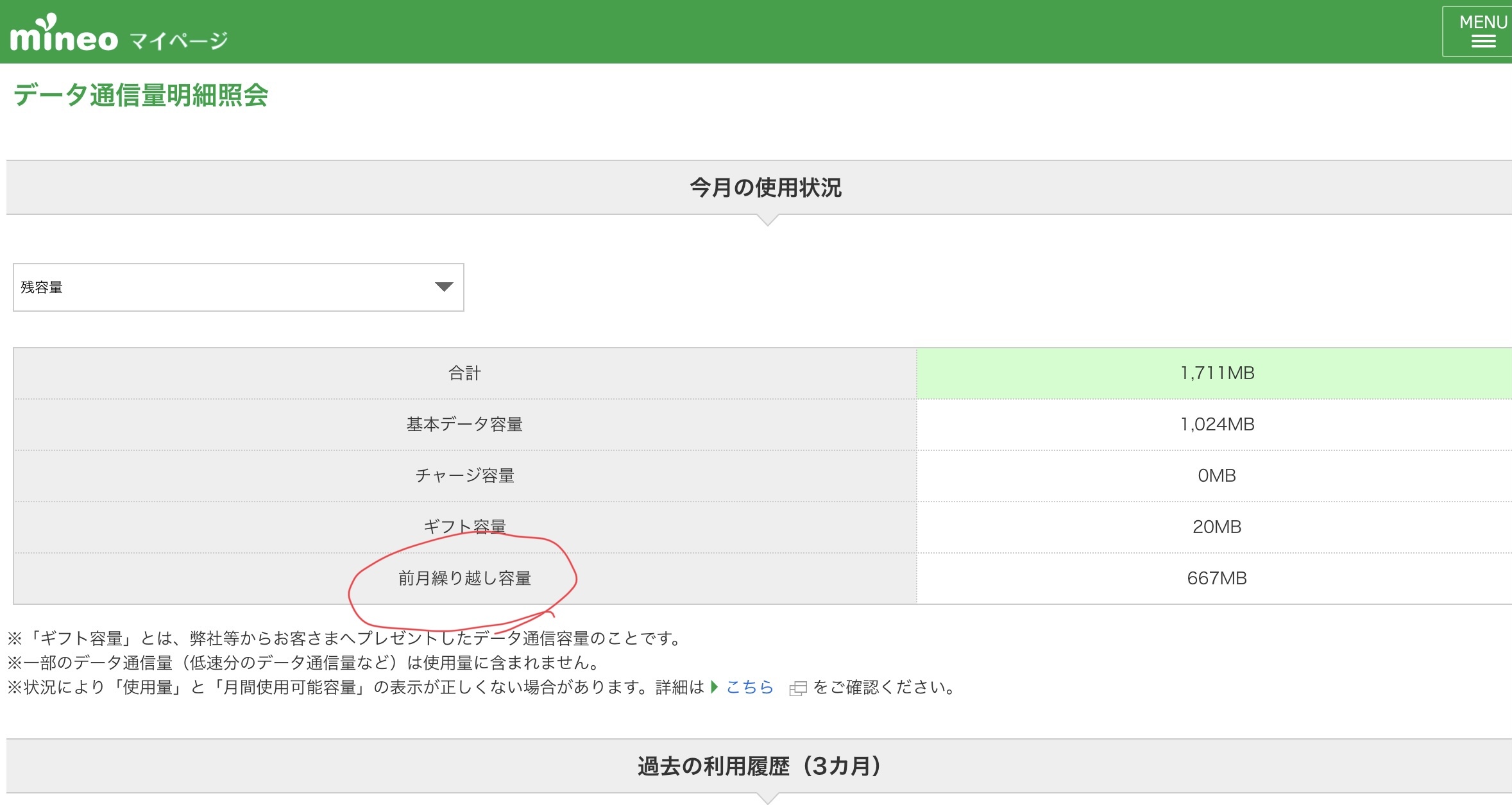Click the external-window icon beside こちら

click(797, 688)
